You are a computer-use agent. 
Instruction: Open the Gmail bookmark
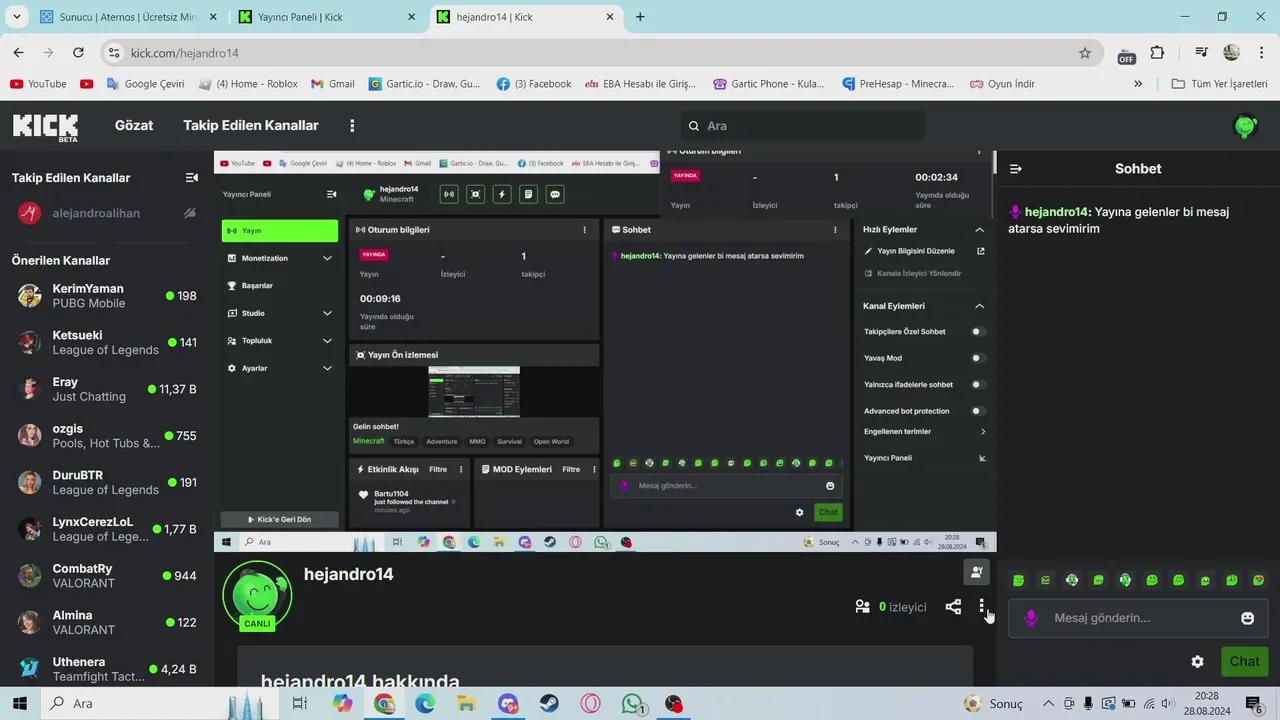point(332,84)
